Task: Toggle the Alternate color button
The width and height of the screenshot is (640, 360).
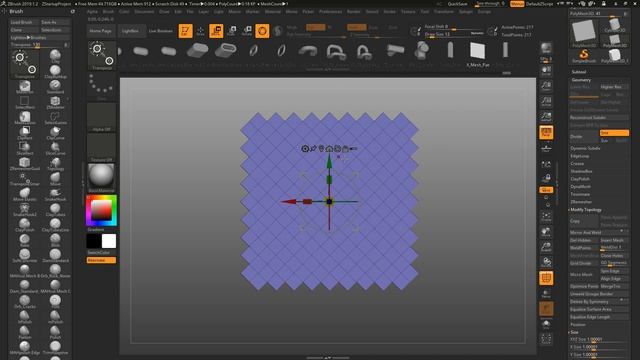Action: click(101, 260)
